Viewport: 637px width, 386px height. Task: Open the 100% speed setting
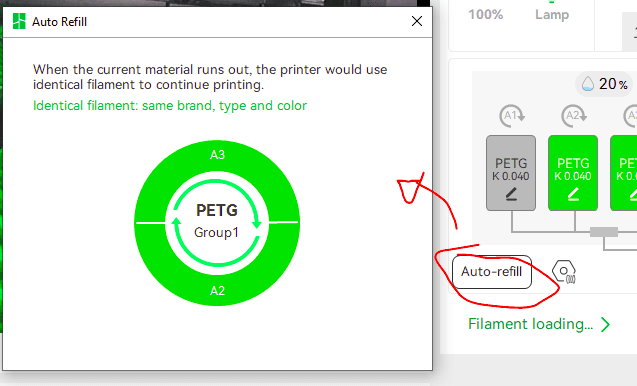pos(485,15)
